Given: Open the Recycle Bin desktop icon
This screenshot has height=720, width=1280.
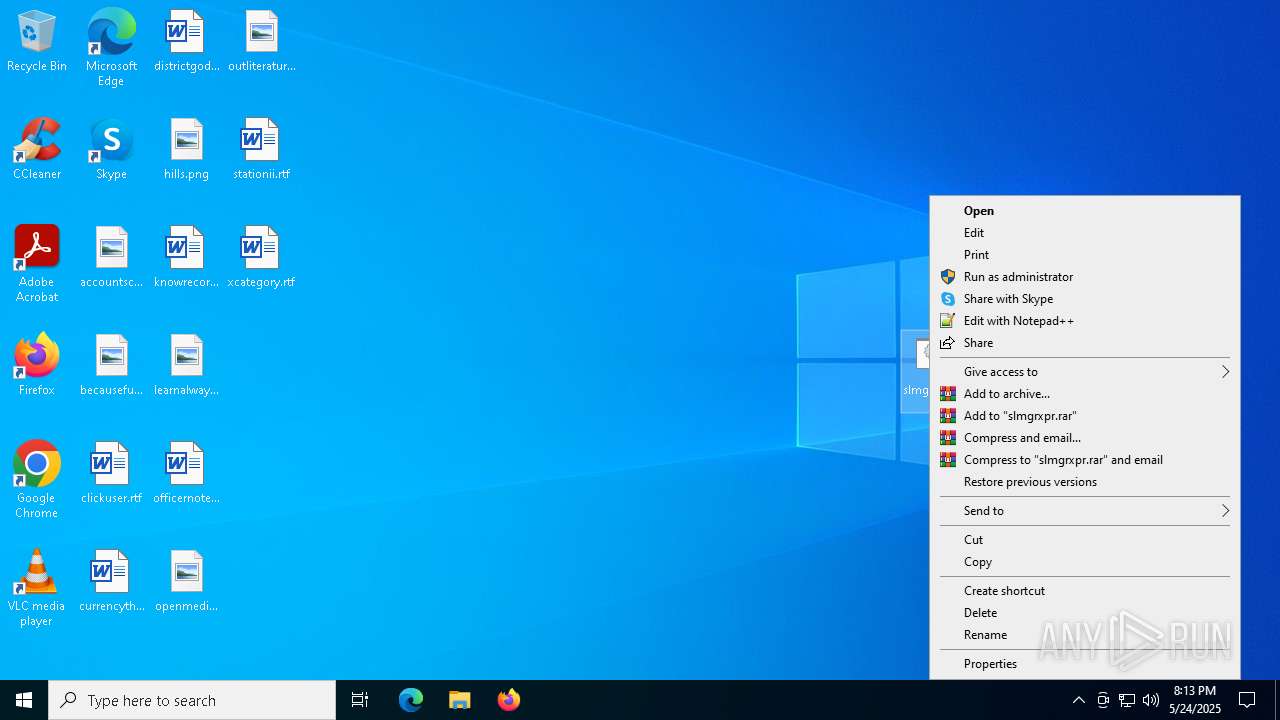Looking at the screenshot, I should [x=37, y=42].
